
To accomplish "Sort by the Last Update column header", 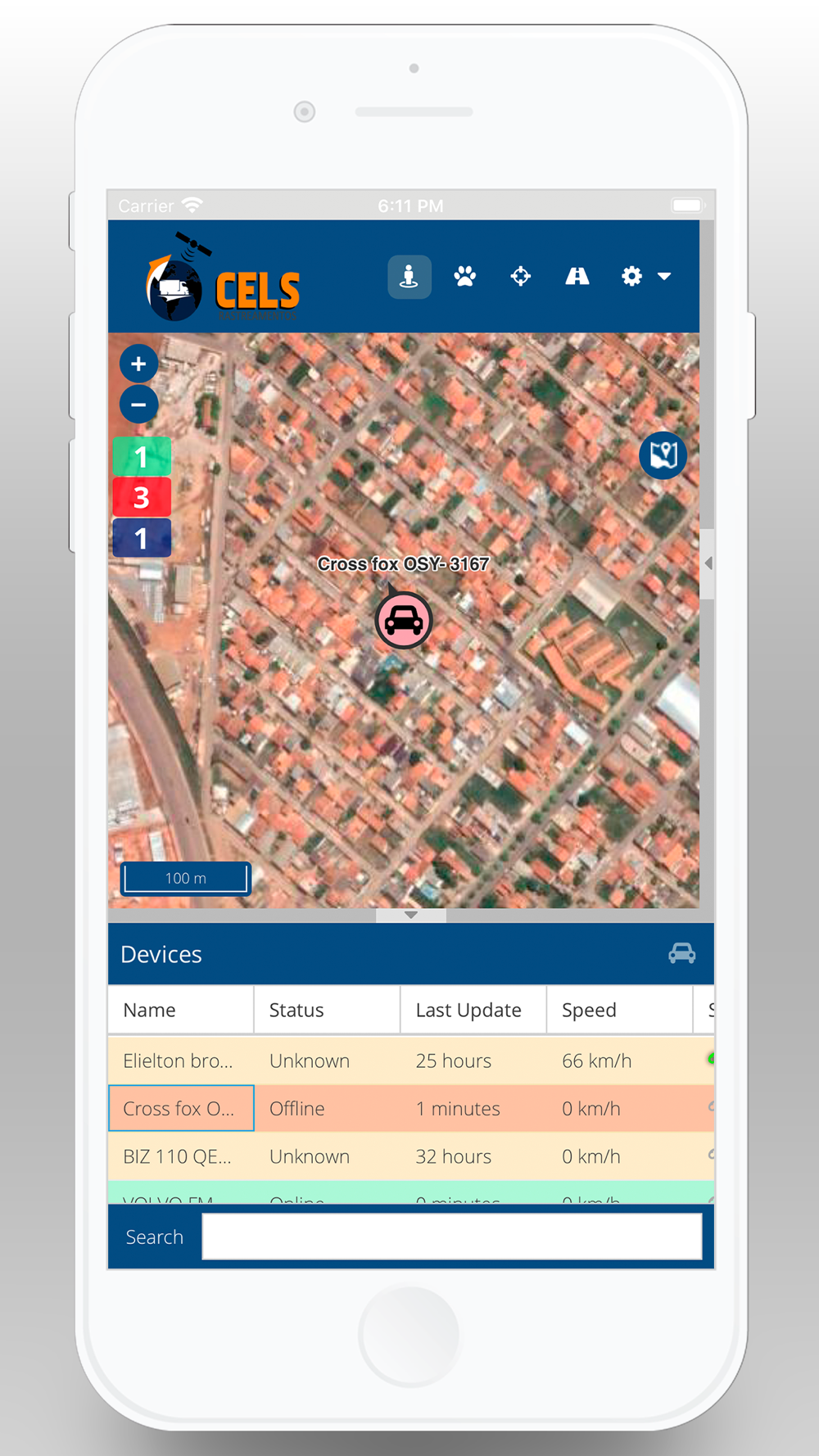I will coord(473,1010).
